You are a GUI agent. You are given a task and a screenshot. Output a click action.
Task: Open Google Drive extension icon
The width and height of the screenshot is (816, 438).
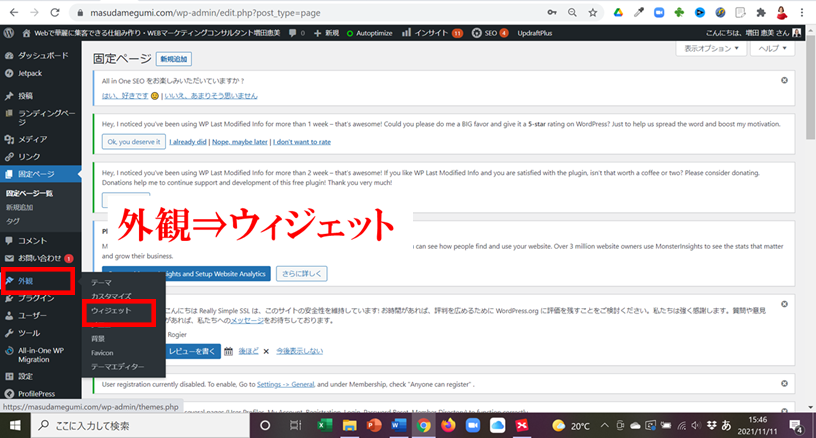(618, 12)
